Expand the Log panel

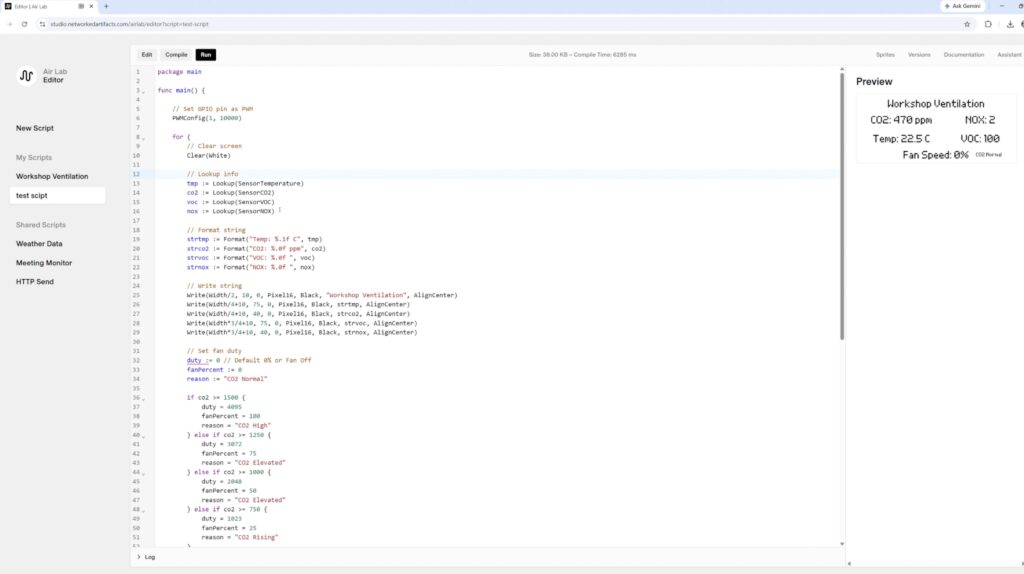tap(146, 557)
